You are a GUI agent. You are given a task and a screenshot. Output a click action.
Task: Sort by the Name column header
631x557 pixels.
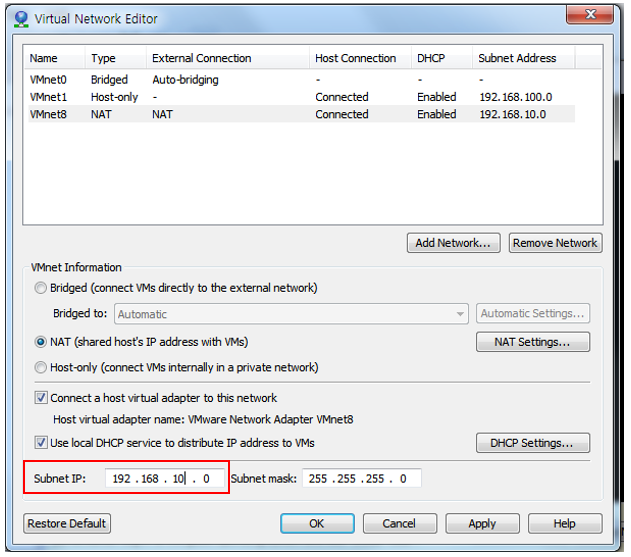pos(54,58)
